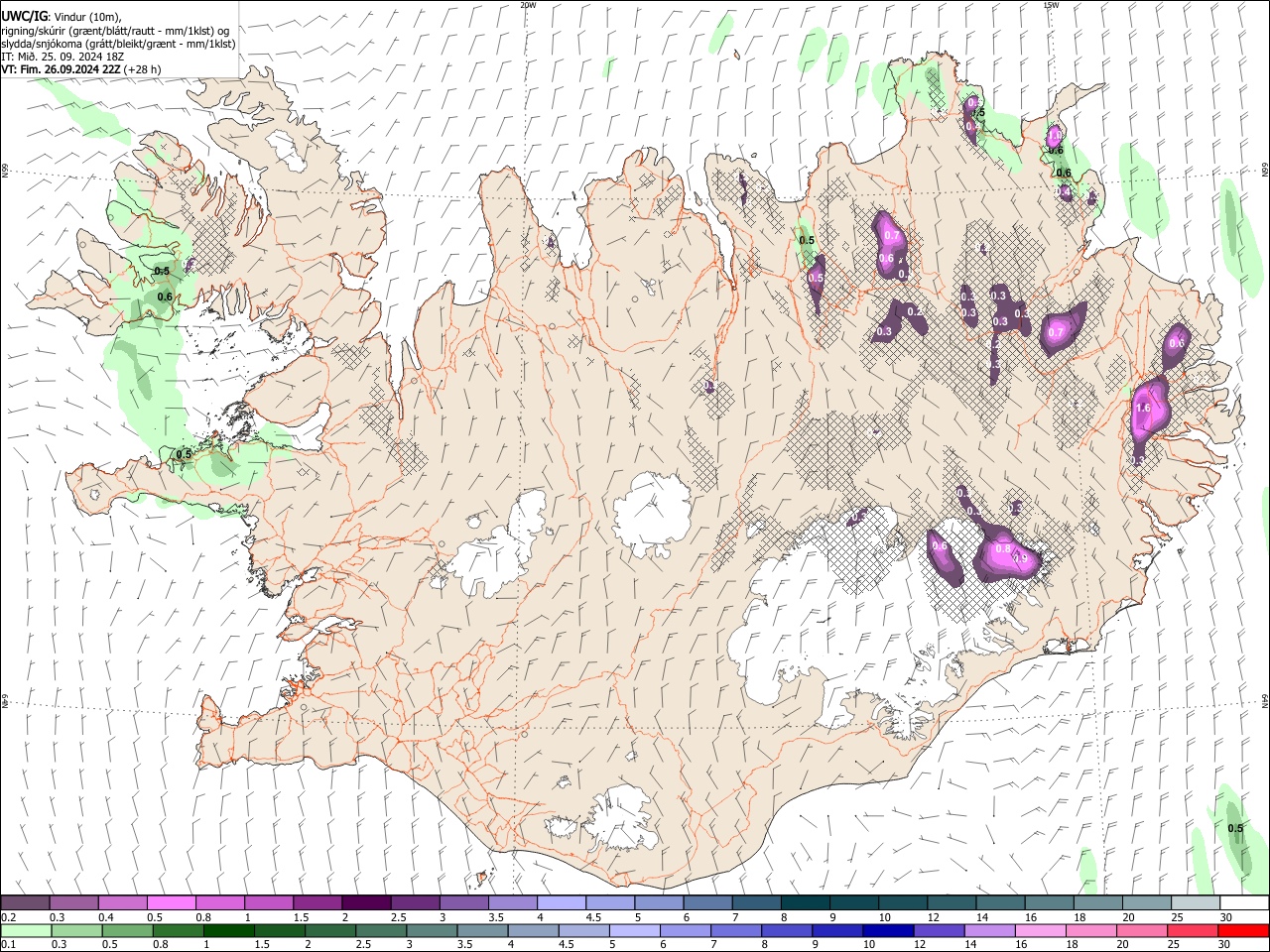
Task: Click the '0.2' label under snow legend
Action: point(8,917)
